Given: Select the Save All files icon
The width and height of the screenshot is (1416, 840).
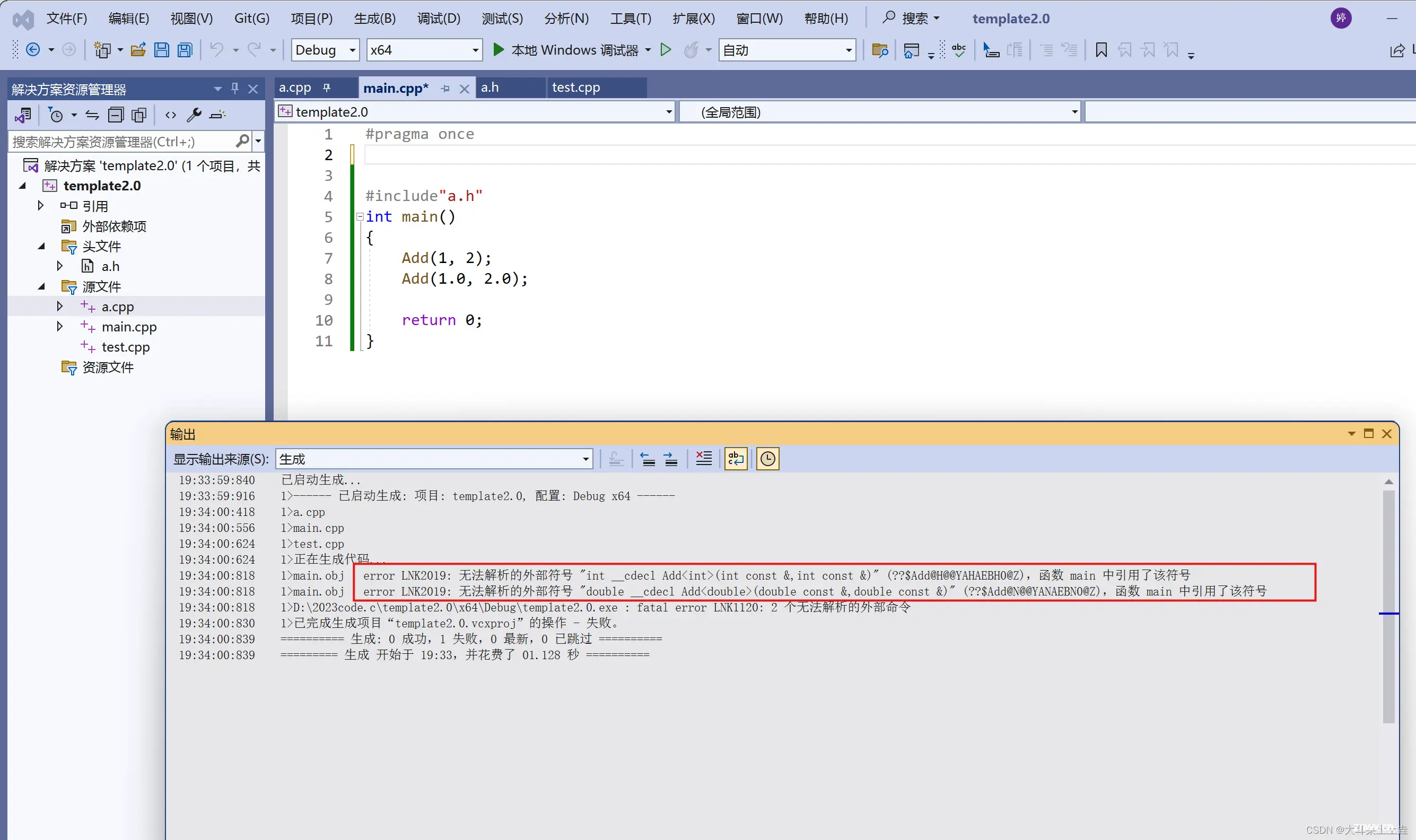Looking at the screenshot, I should [184, 49].
